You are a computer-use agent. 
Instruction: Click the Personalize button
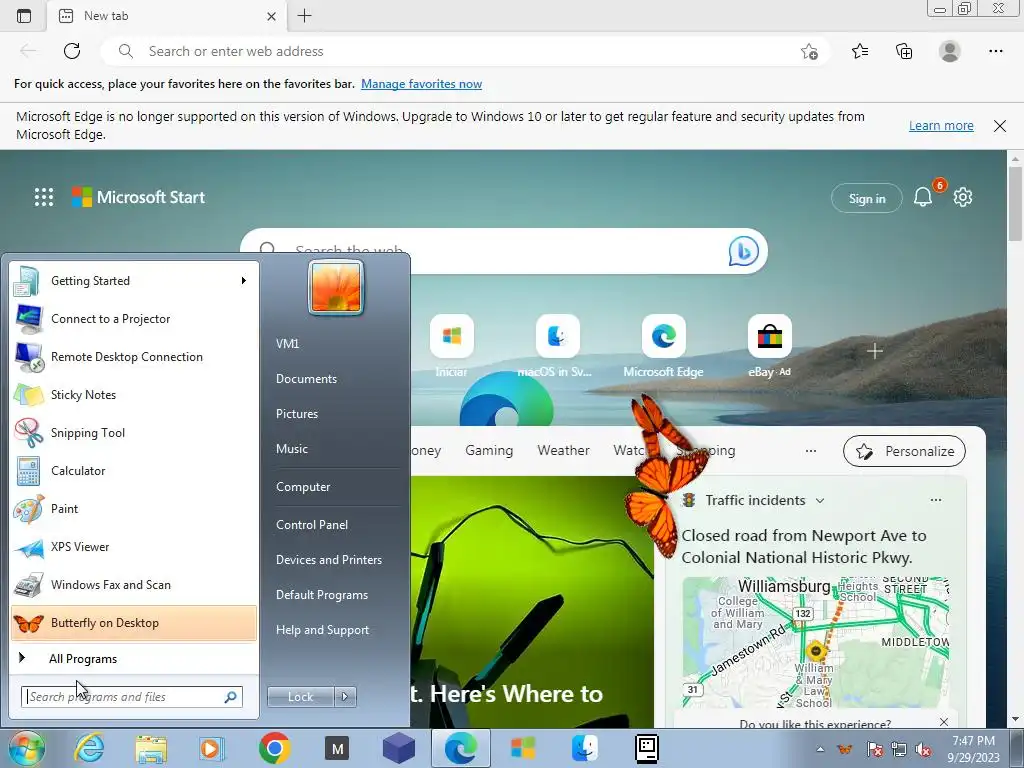click(904, 451)
